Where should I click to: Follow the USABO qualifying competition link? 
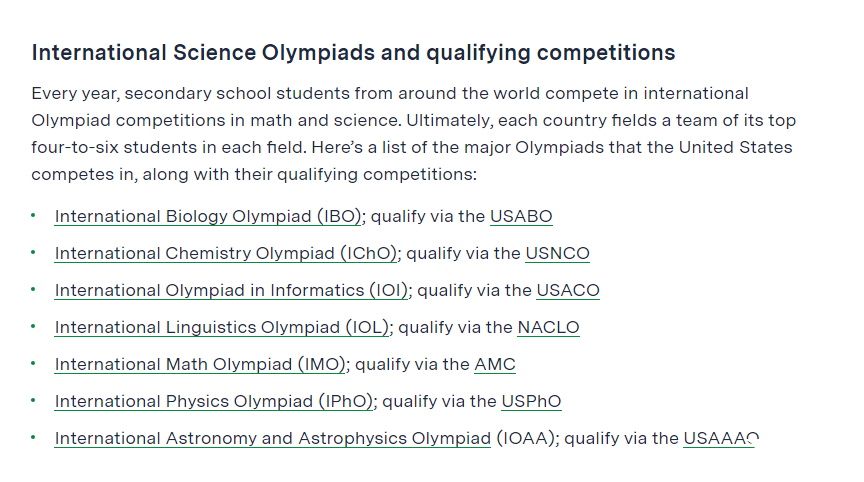click(x=521, y=216)
